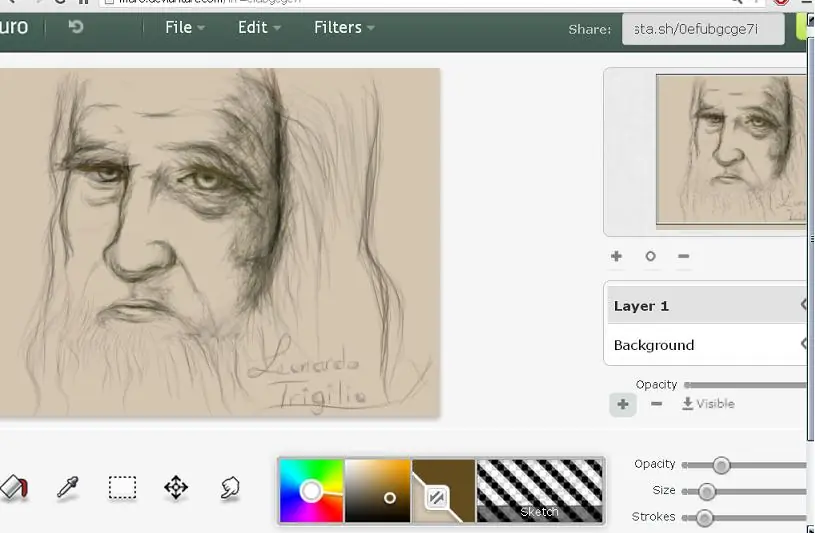This screenshot has width=815, height=533.
Task: Select the Background layer
Action: pos(707,345)
